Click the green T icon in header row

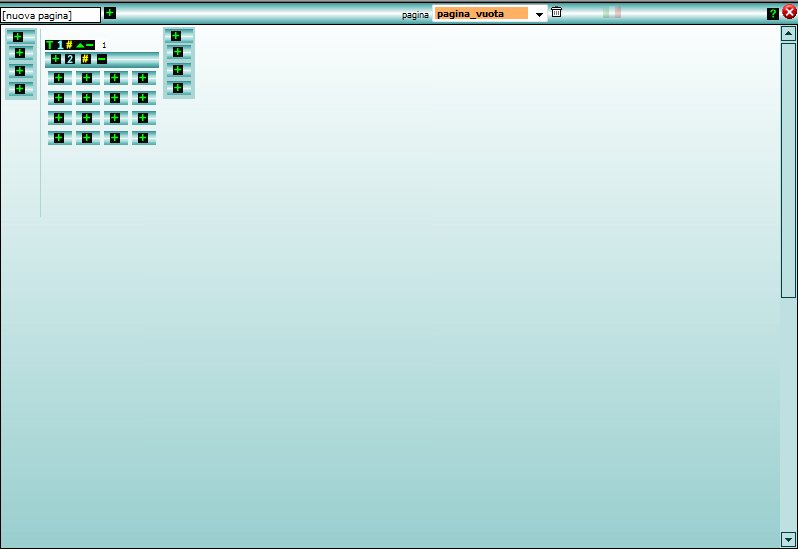[49, 45]
